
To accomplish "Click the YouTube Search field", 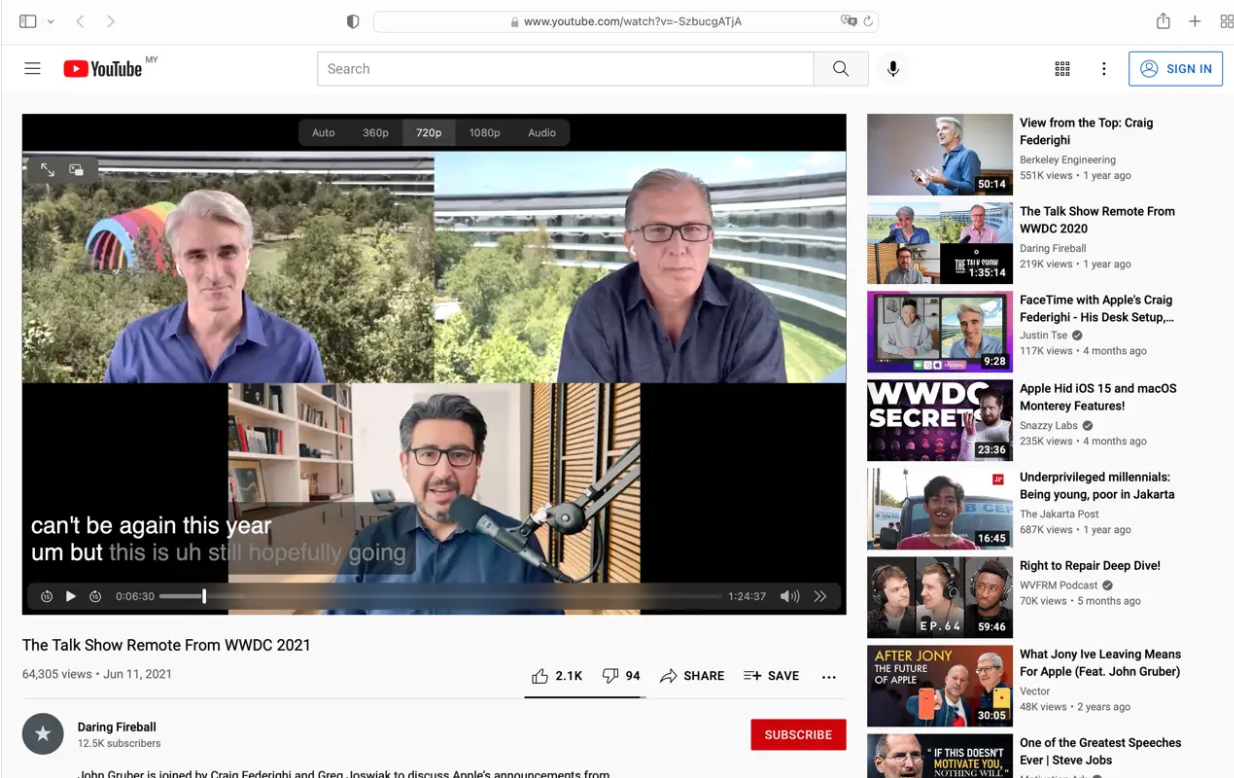I will pyautogui.click(x=566, y=68).
